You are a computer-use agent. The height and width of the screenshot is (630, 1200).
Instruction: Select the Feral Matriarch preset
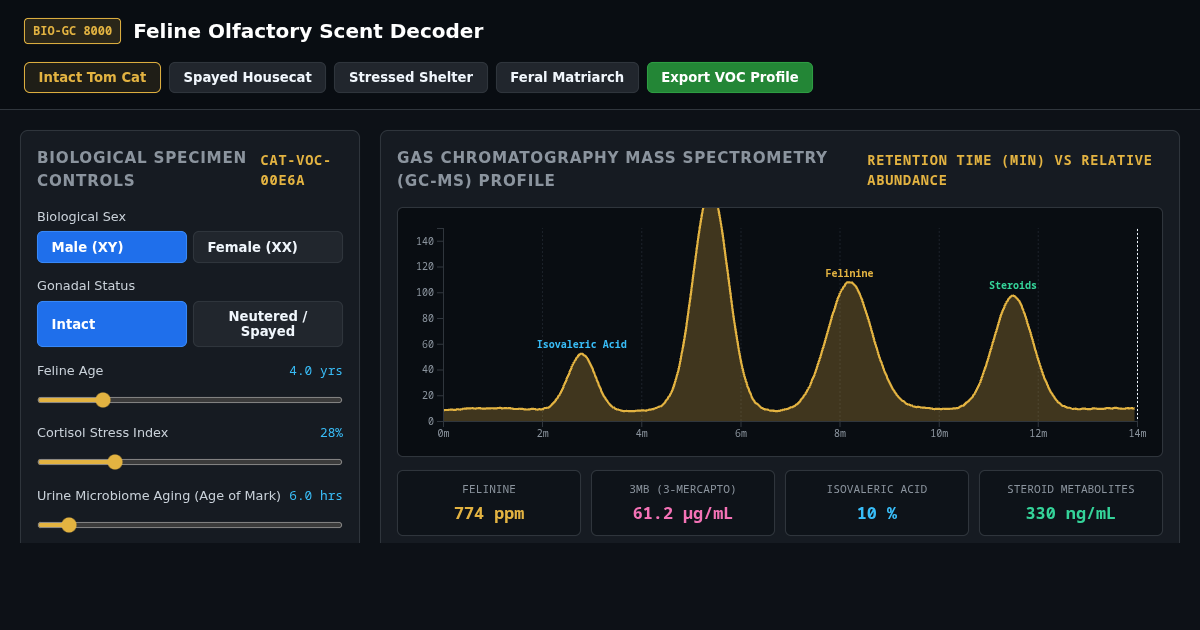click(x=567, y=77)
